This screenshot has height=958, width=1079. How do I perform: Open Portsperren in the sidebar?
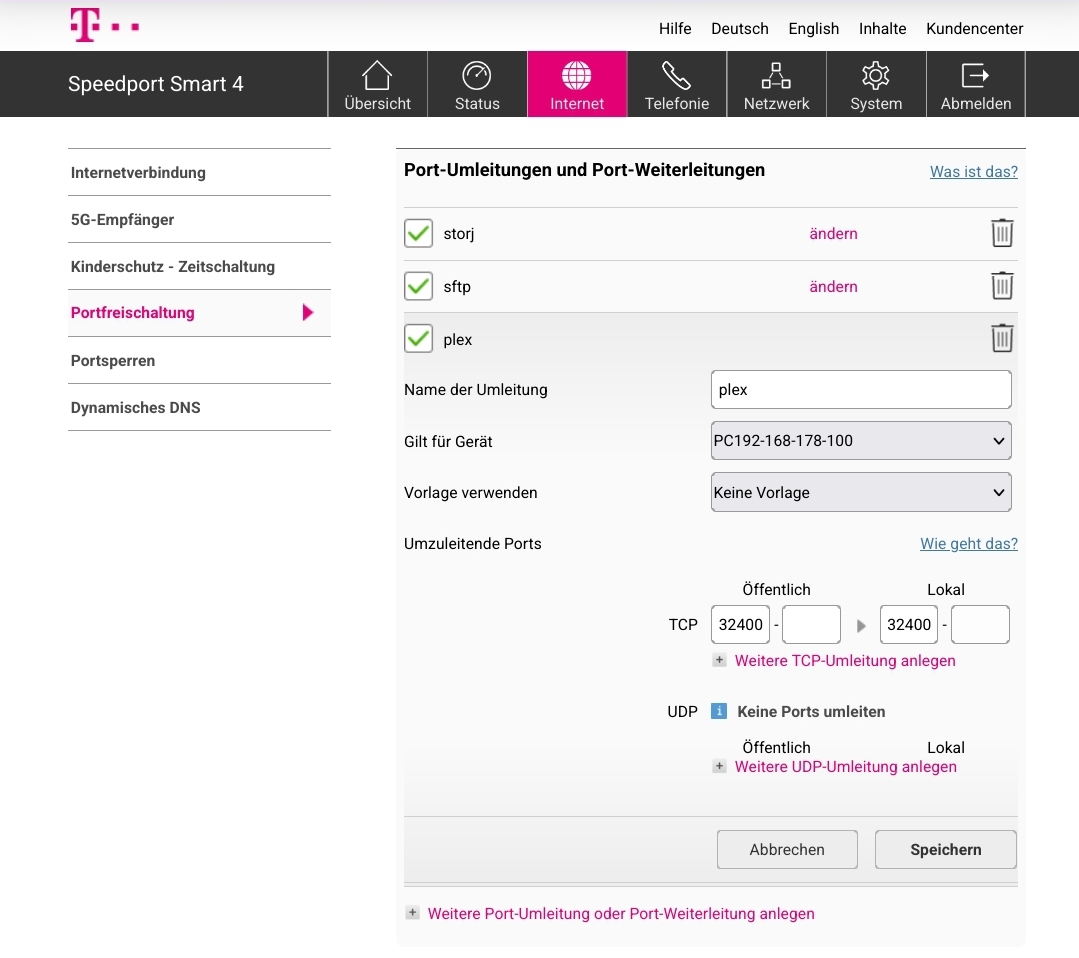pos(200,361)
